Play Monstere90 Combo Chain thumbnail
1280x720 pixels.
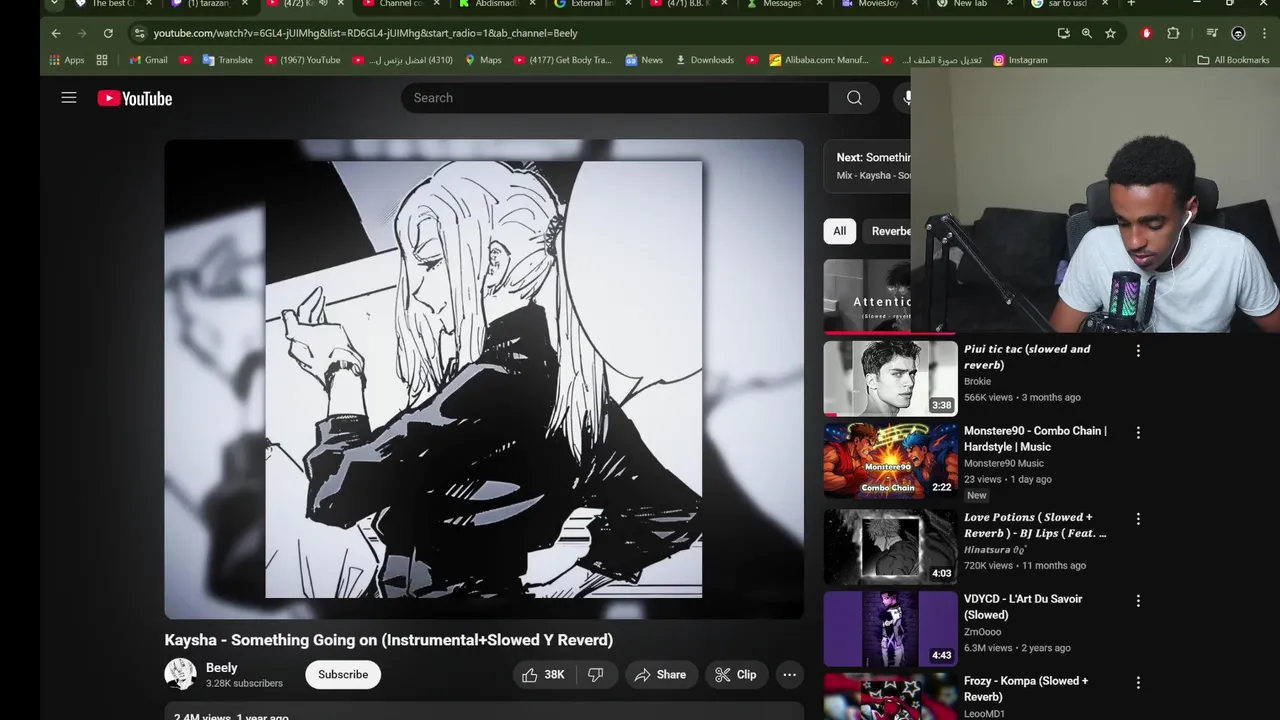(x=890, y=460)
